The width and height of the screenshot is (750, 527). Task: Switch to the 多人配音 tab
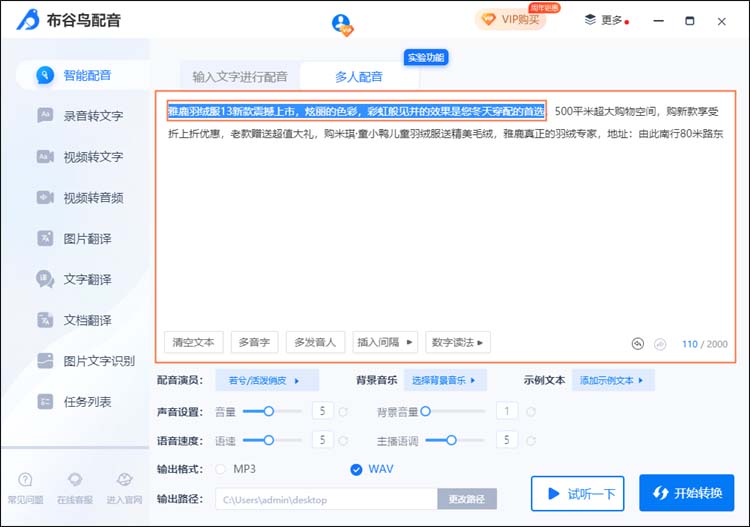click(x=358, y=77)
